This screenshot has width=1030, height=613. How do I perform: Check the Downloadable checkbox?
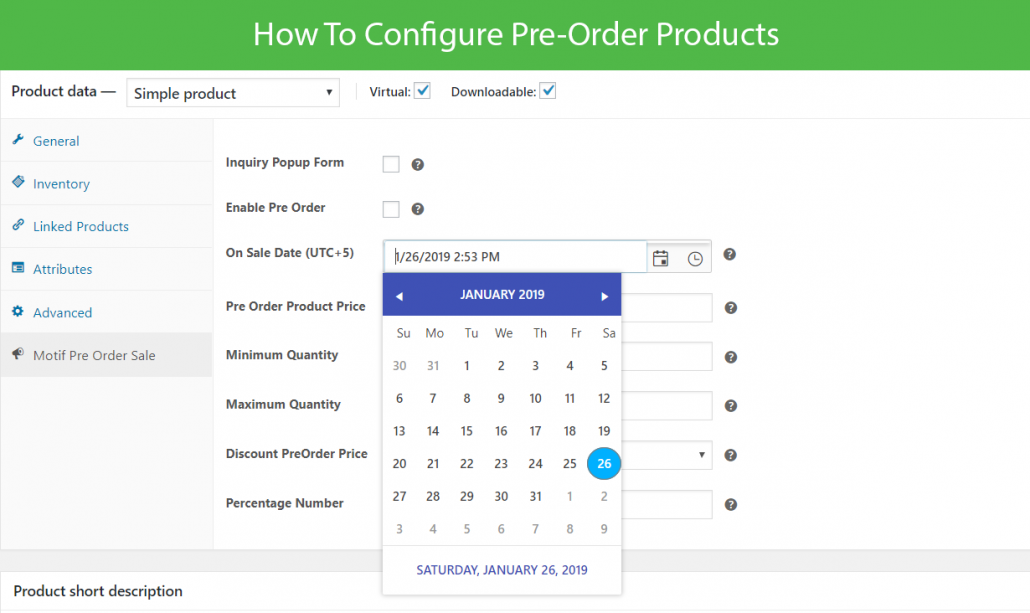[548, 90]
